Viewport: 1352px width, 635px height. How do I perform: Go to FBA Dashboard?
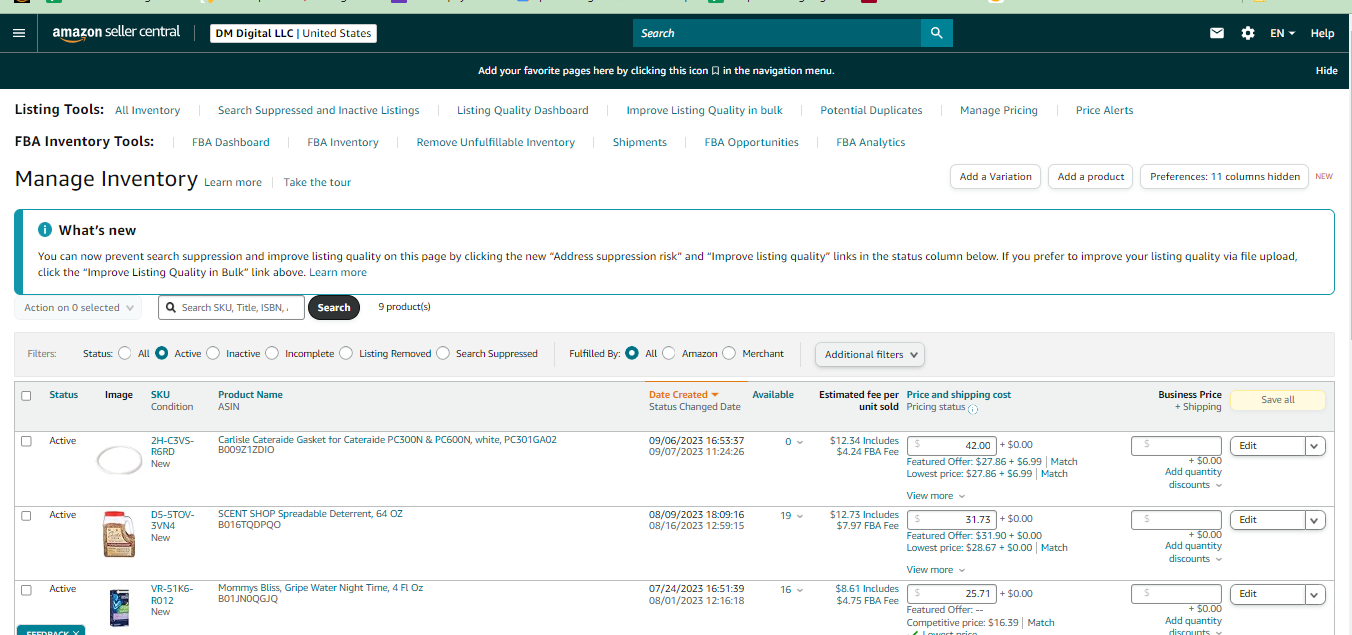point(231,142)
